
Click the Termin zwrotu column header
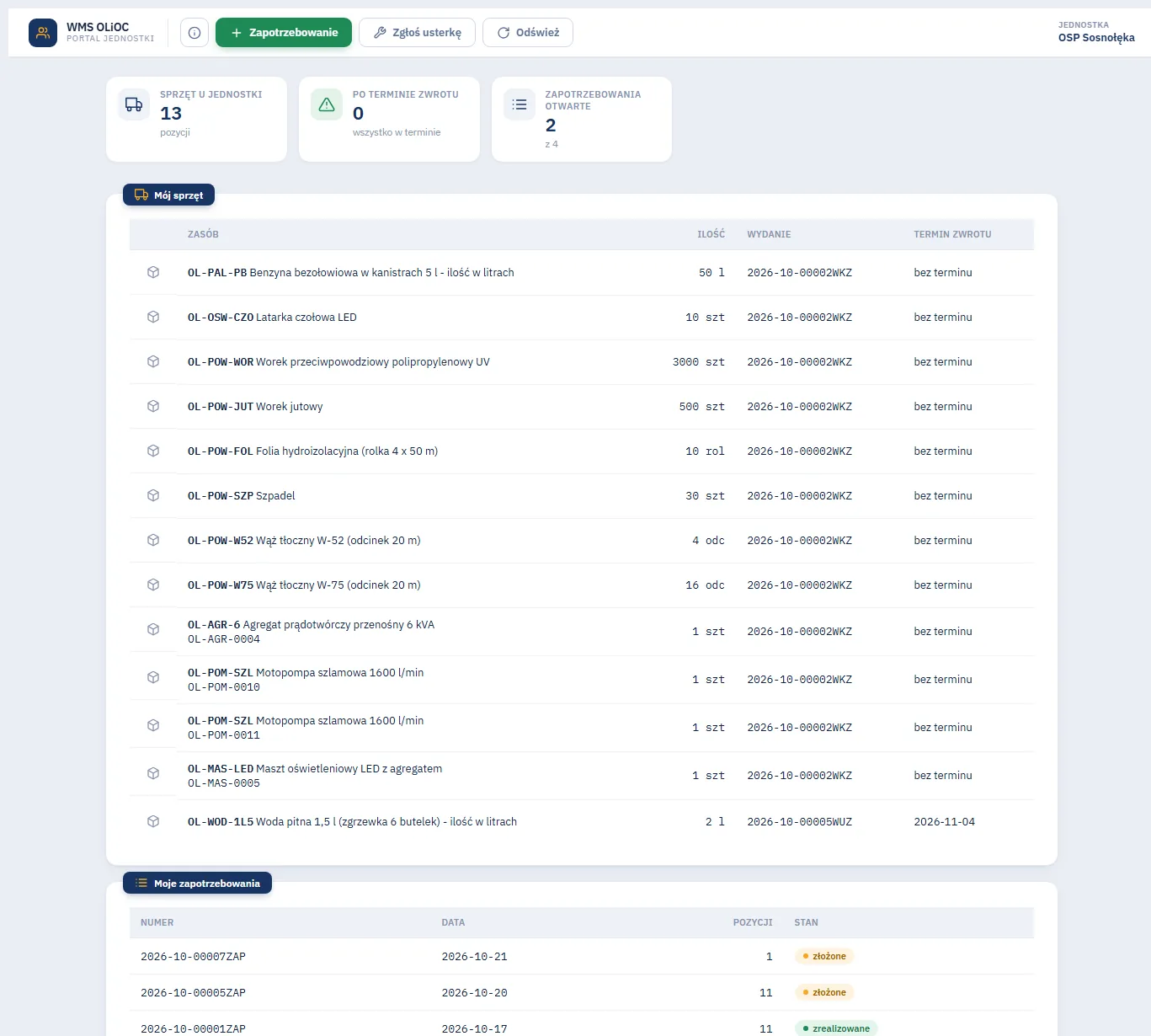952,234
